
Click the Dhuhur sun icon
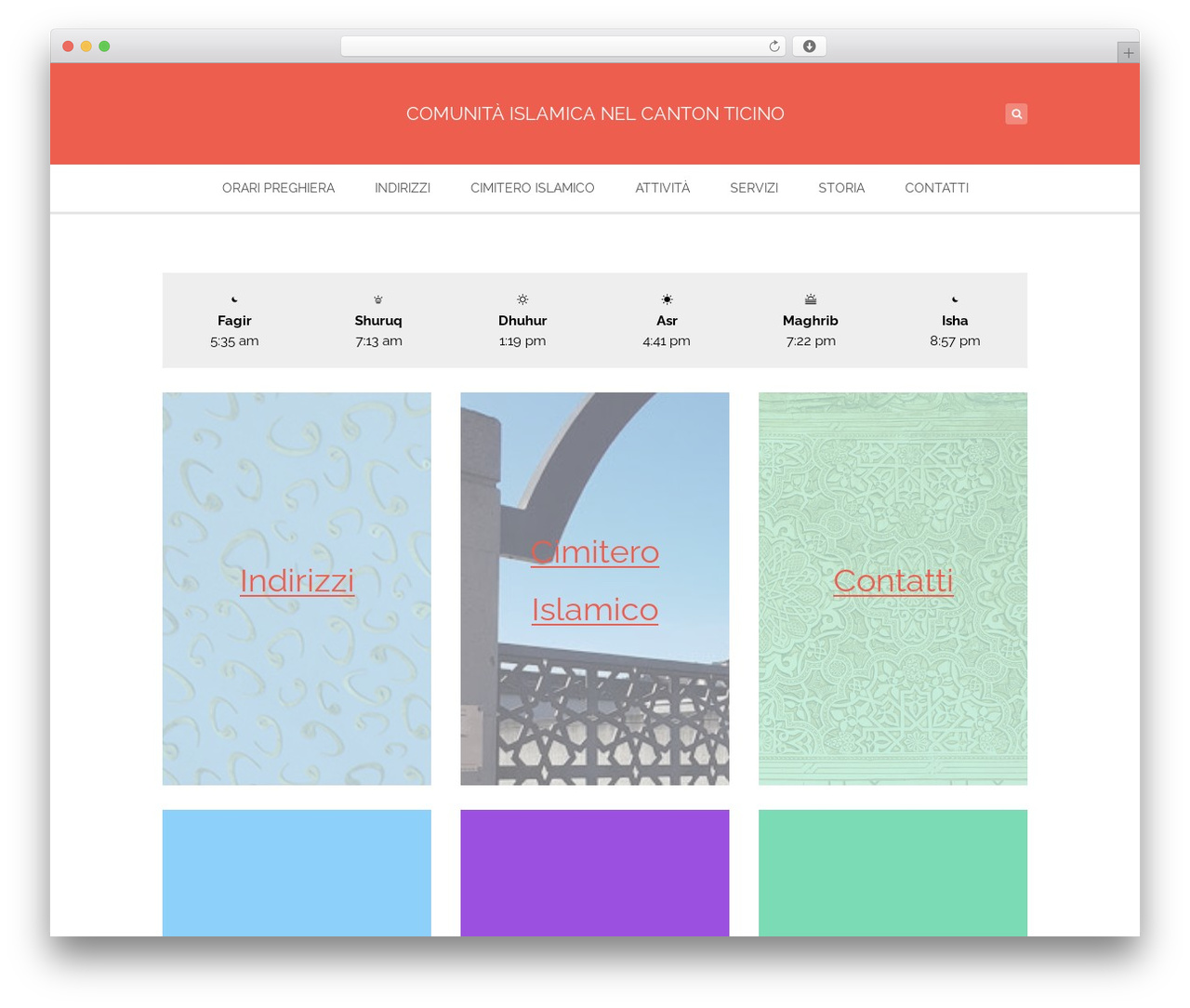coord(522,299)
